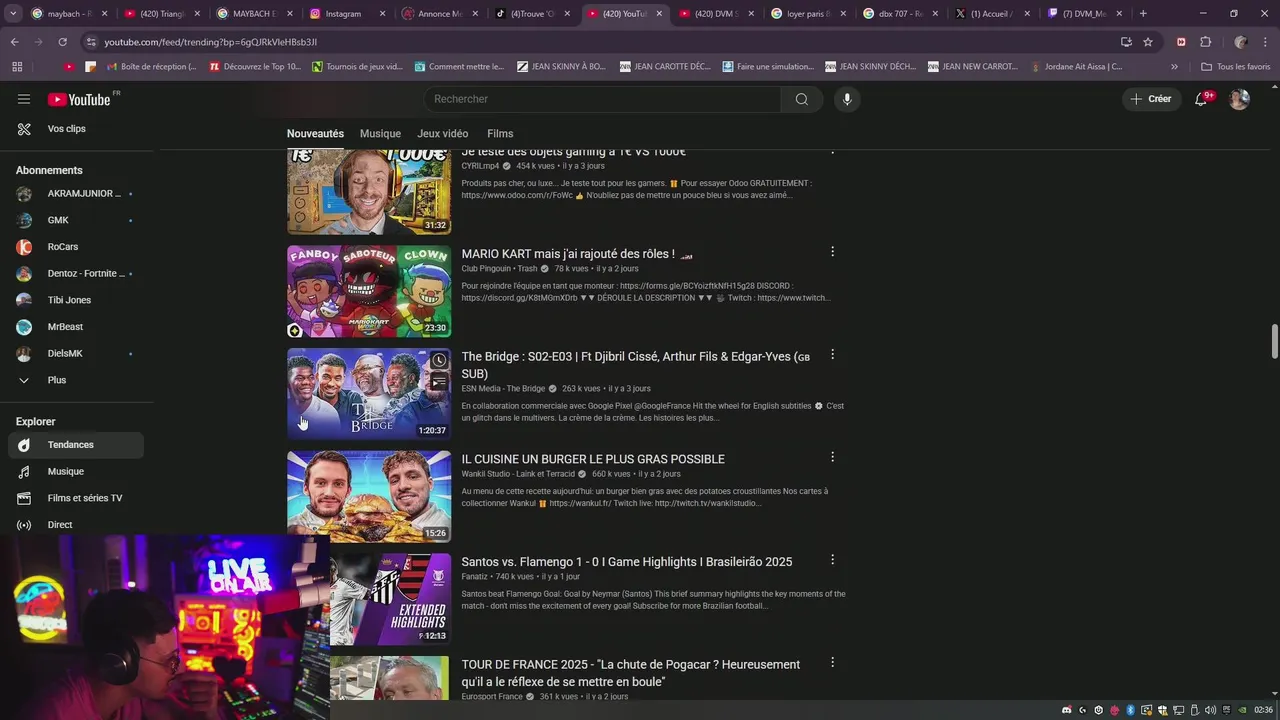
Task: Play the burger le plus gras thumbnail
Action: point(369,496)
